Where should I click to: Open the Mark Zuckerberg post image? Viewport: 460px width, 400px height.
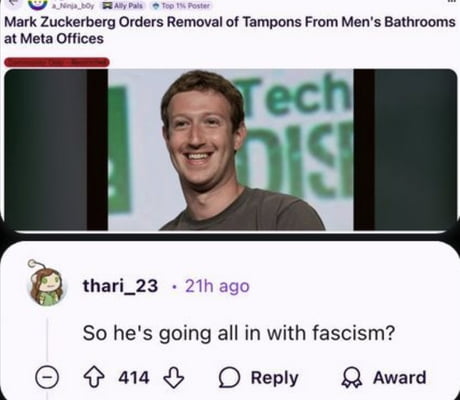click(230, 150)
